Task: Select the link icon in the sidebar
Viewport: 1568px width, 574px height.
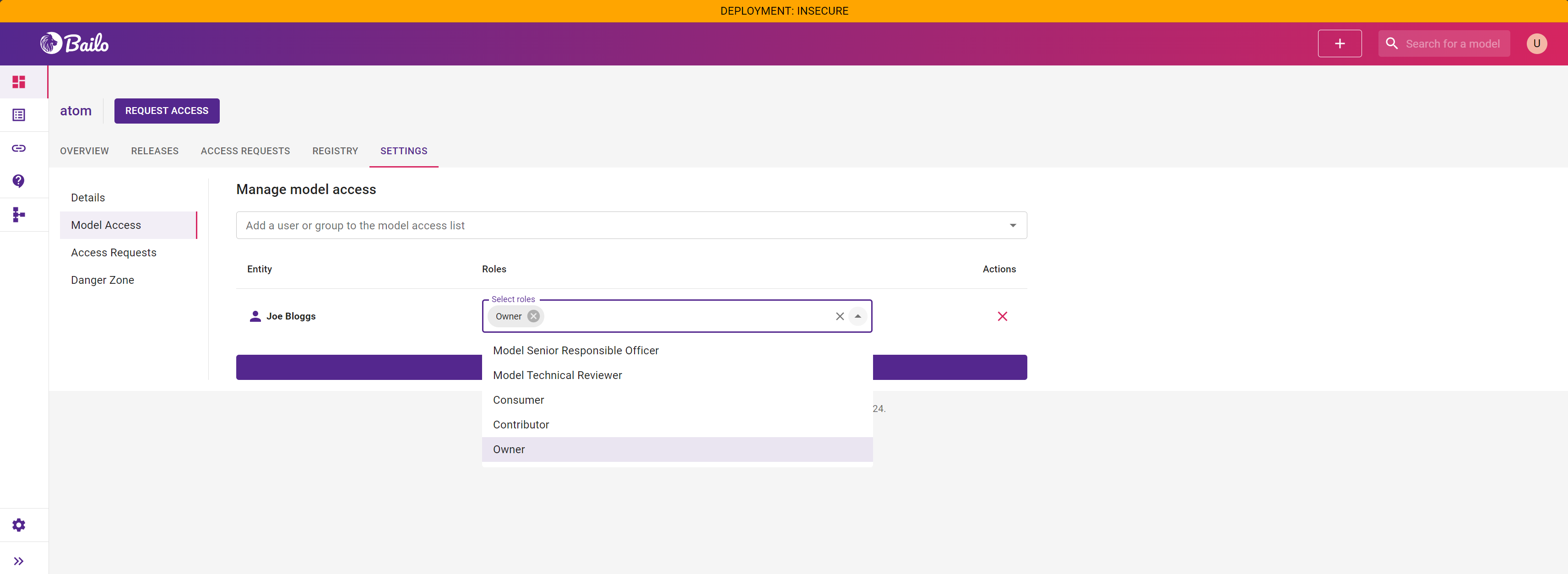Action: 19,148
